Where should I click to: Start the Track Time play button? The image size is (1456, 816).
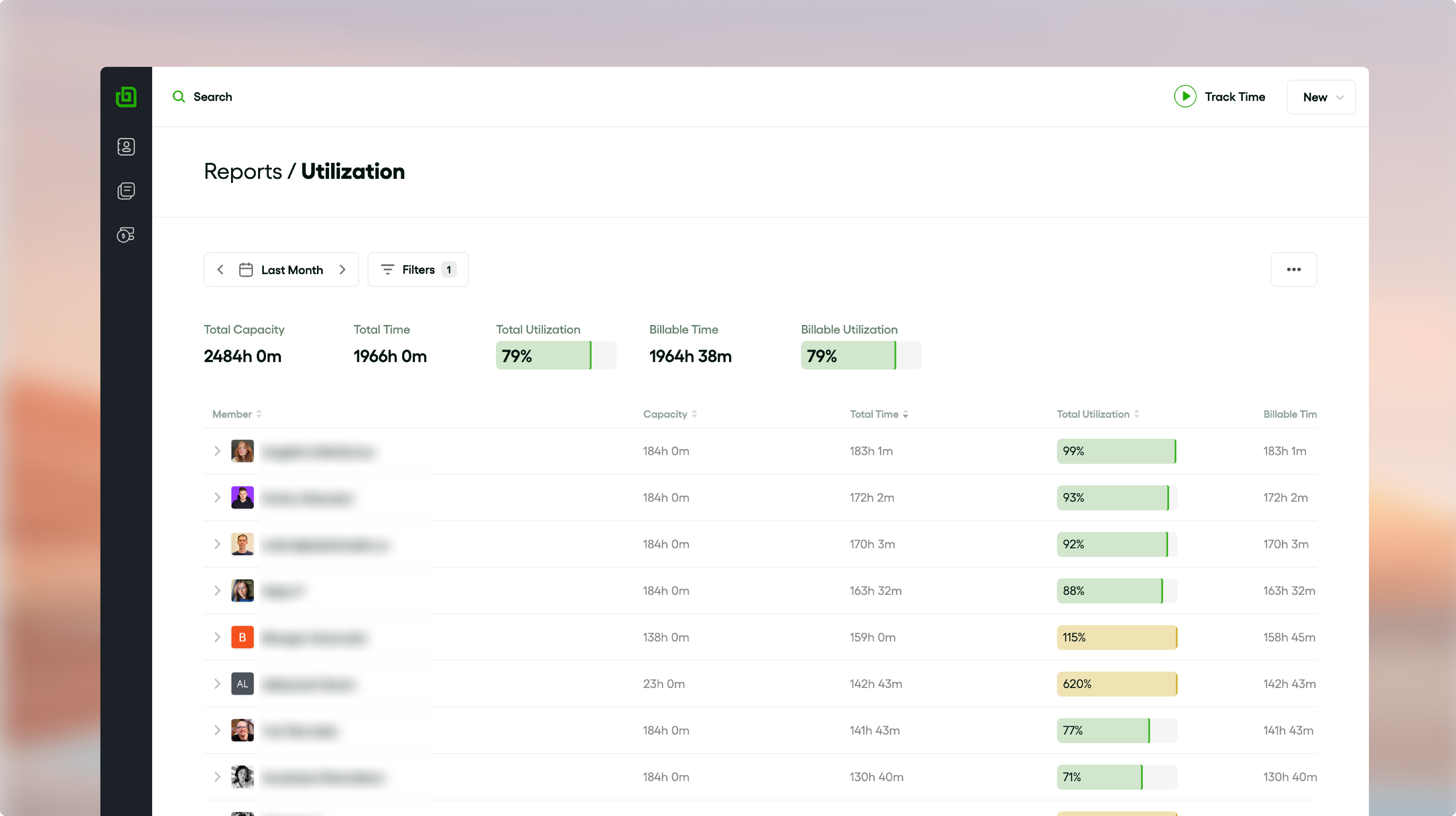coord(1185,97)
